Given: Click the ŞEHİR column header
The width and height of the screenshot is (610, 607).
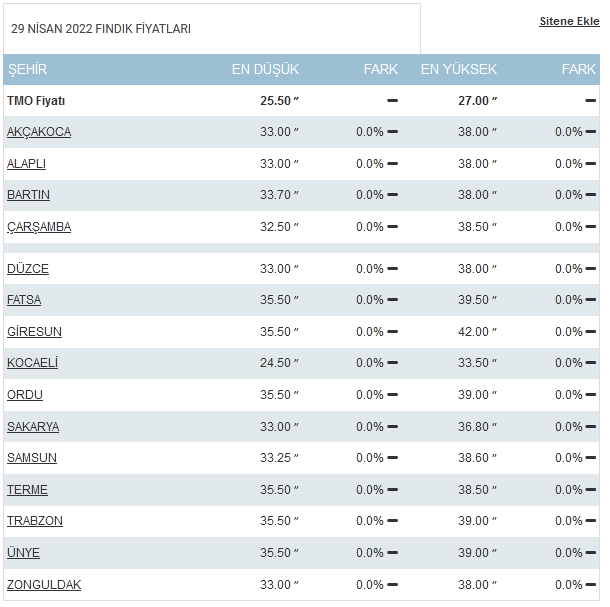Looking at the screenshot, I should tap(28, 69).
